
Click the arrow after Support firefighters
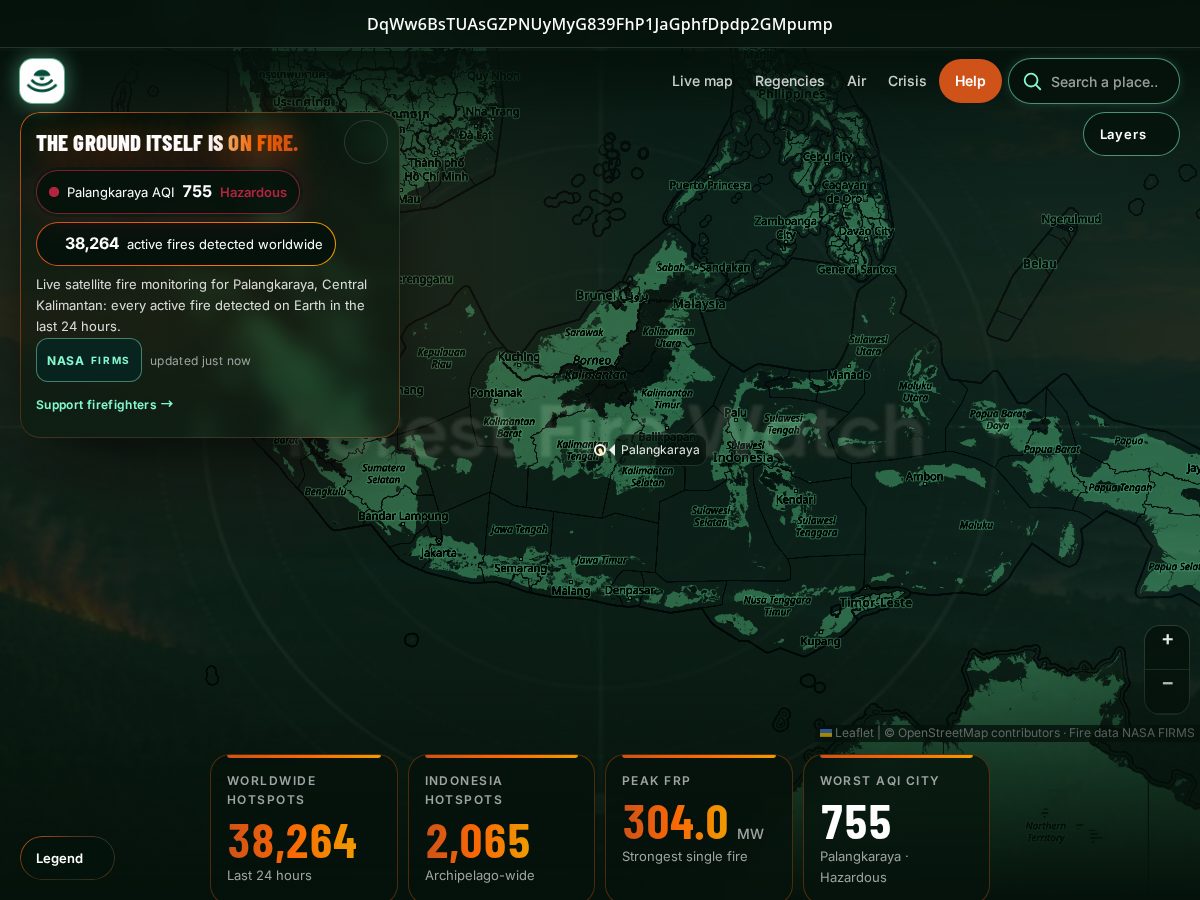[x=167, y=404]
